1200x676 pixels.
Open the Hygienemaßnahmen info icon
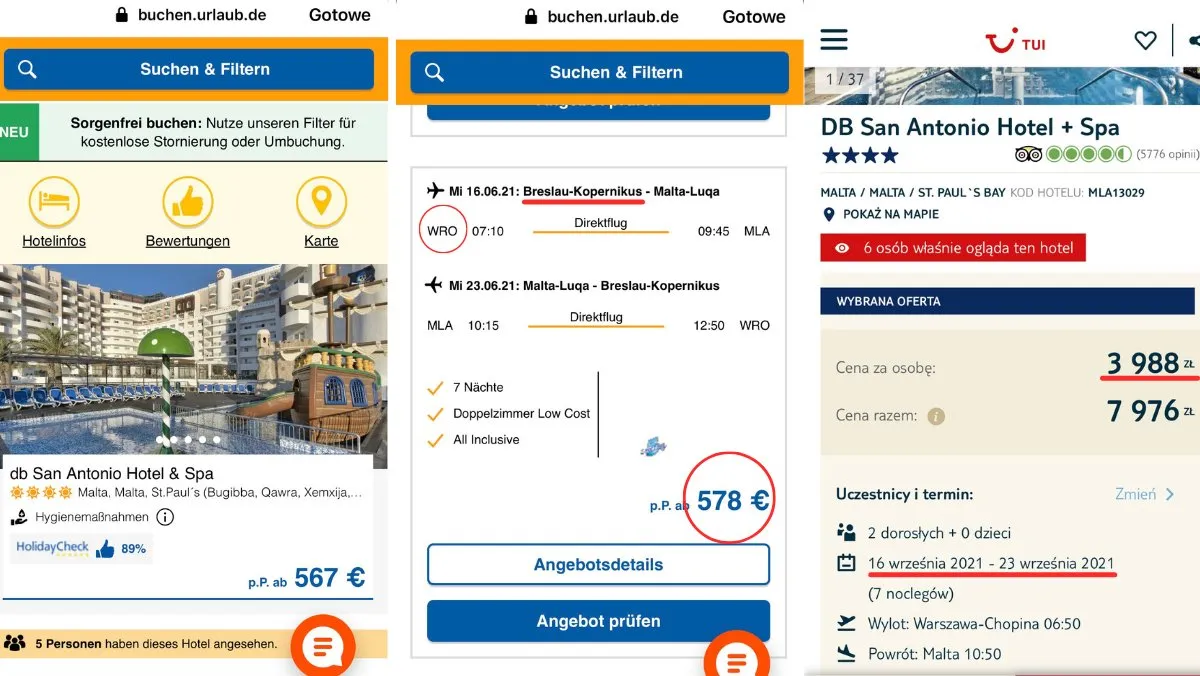coord(164,517)
